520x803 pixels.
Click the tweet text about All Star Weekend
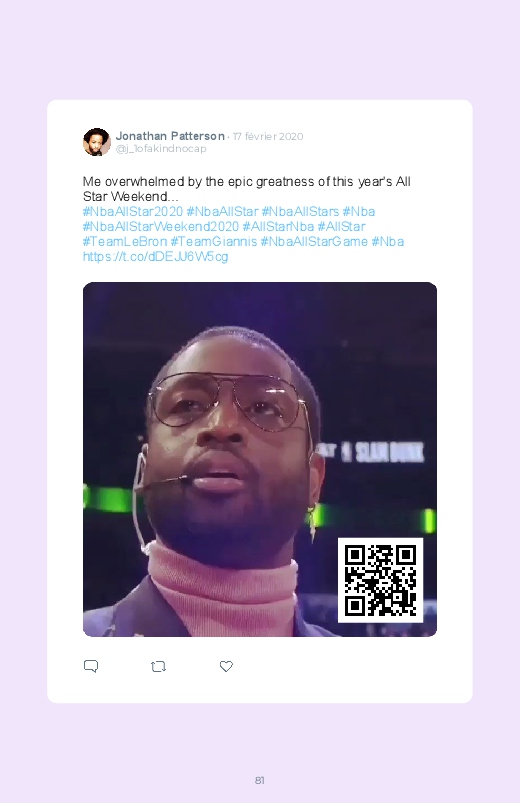coord(246,189)
